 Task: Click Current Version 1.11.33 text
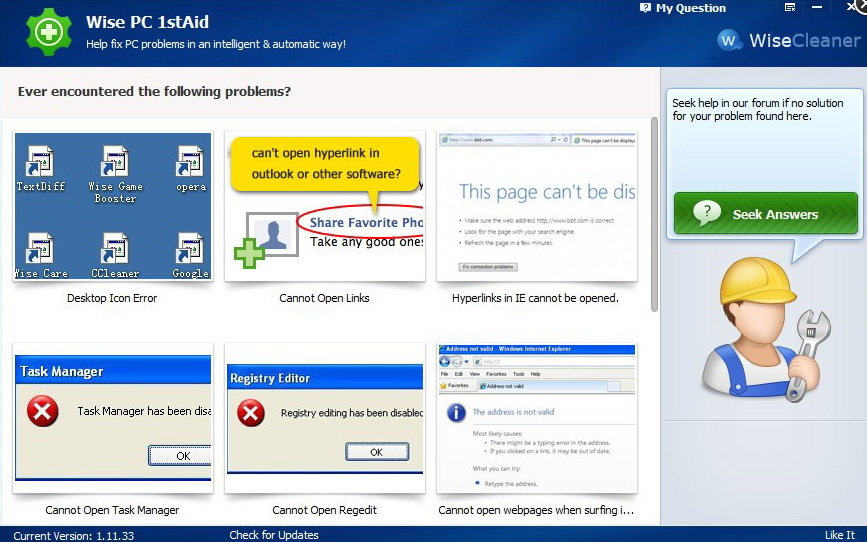pos(74,535)
